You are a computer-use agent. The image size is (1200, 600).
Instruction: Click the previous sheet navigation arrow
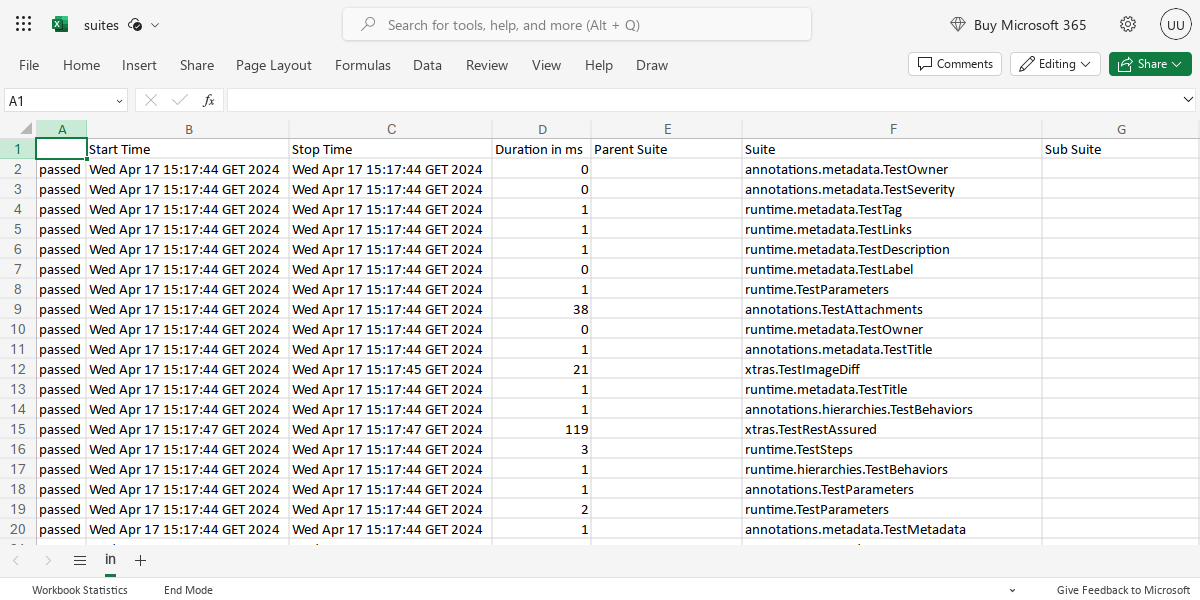click(x=16, y=560)
